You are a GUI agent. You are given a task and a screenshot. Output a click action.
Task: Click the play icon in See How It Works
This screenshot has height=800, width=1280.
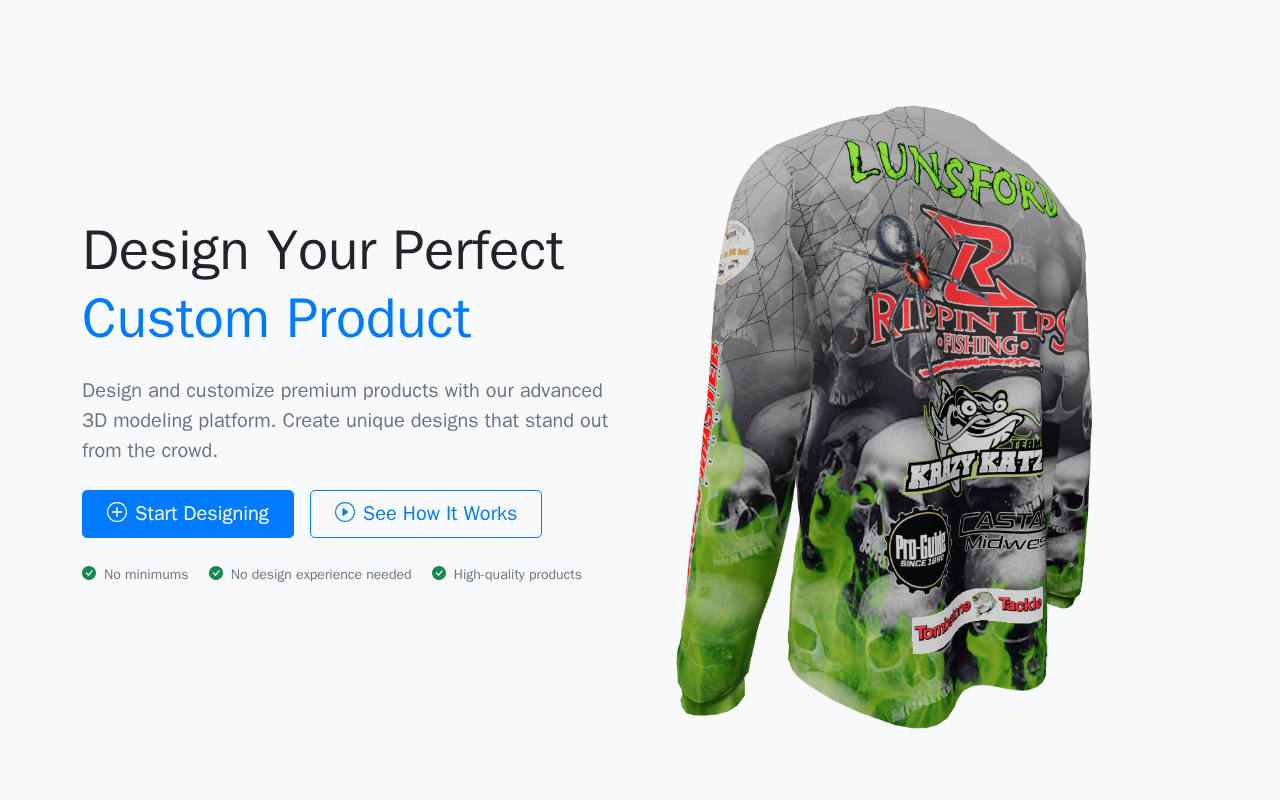point(345,513)
